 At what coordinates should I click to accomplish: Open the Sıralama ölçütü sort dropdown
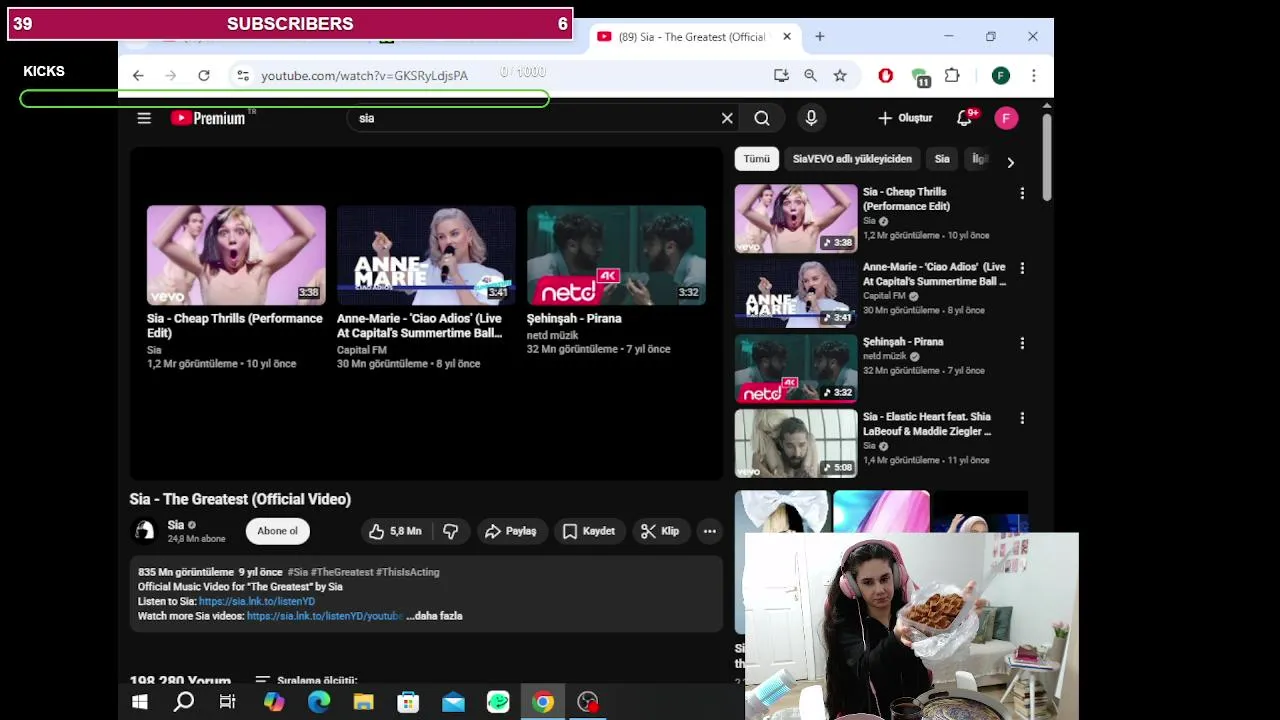tap(306, 680)
